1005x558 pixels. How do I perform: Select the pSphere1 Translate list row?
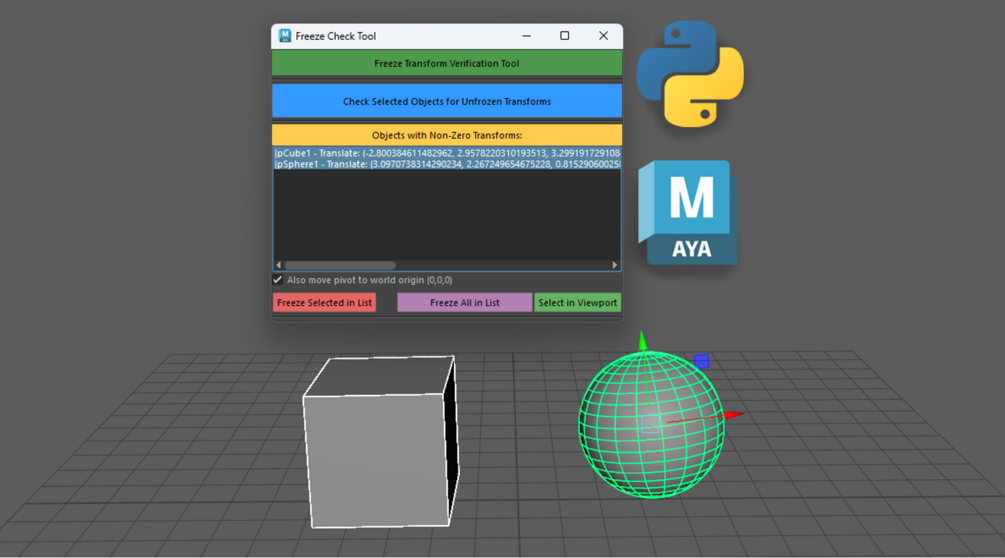[x=447, y=164]
